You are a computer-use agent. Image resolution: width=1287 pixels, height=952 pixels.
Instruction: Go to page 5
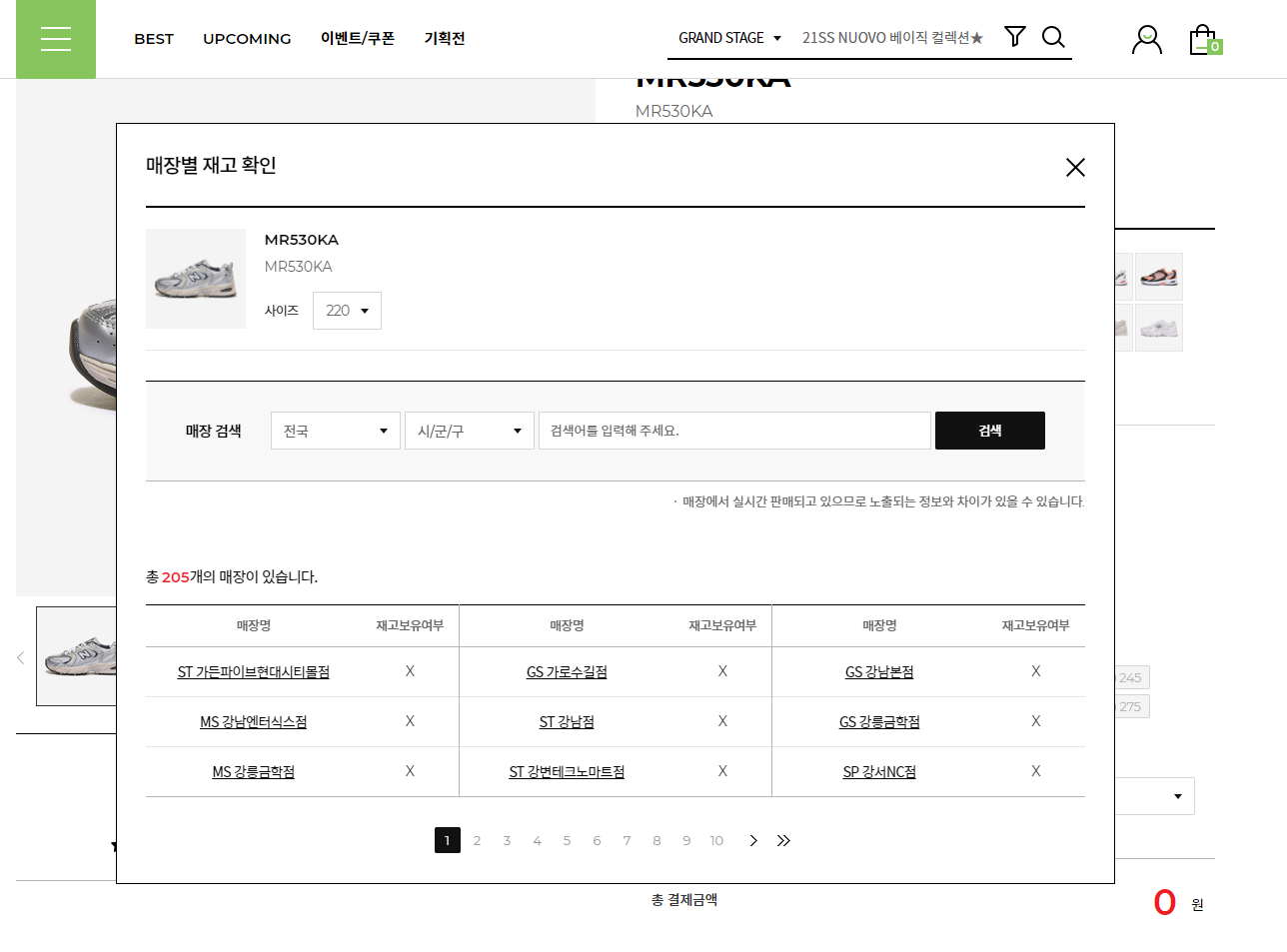(x=568, y=840)
